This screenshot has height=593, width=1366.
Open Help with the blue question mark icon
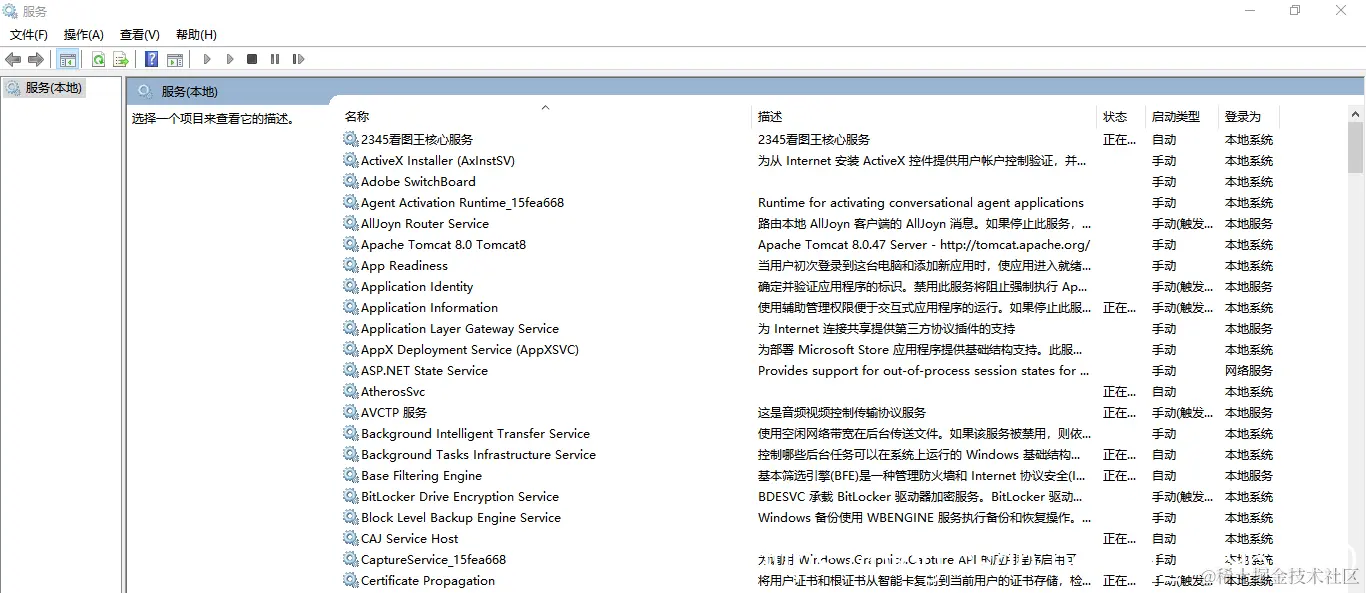pyautogui.click(x=152, y=59)
